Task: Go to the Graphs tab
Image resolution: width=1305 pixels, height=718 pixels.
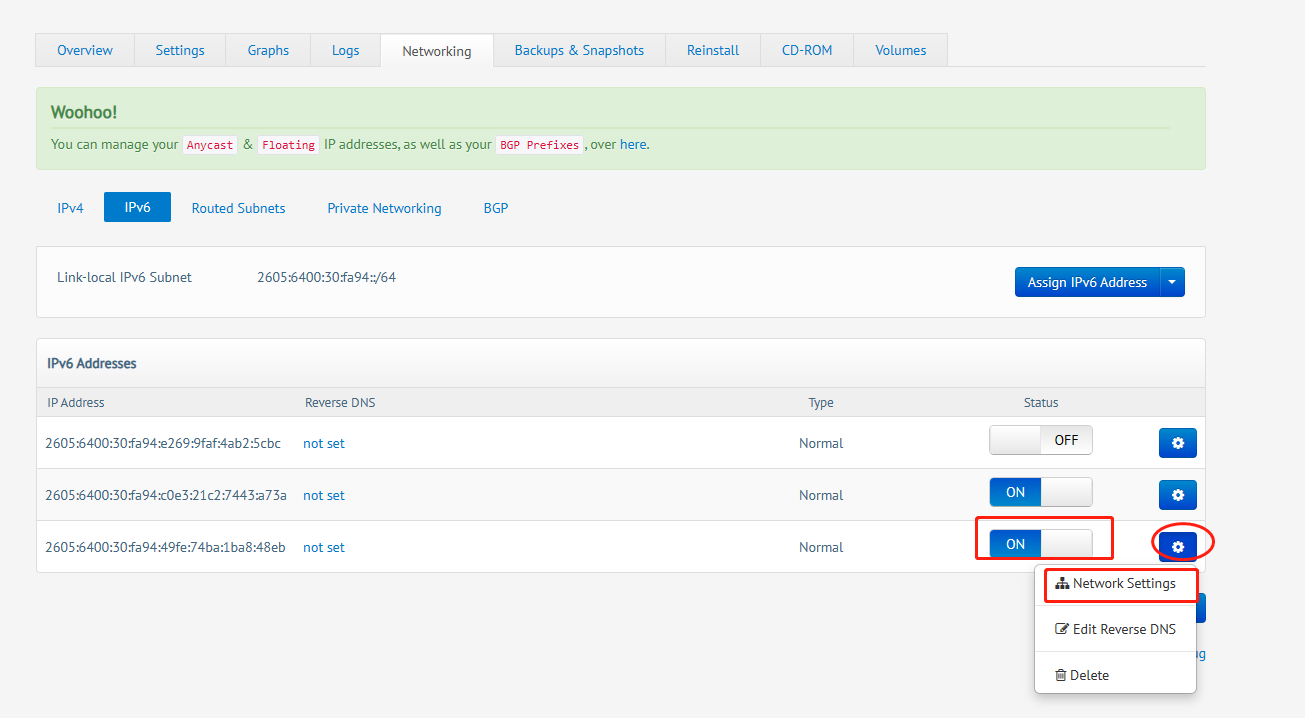Action: coord(268,50)
